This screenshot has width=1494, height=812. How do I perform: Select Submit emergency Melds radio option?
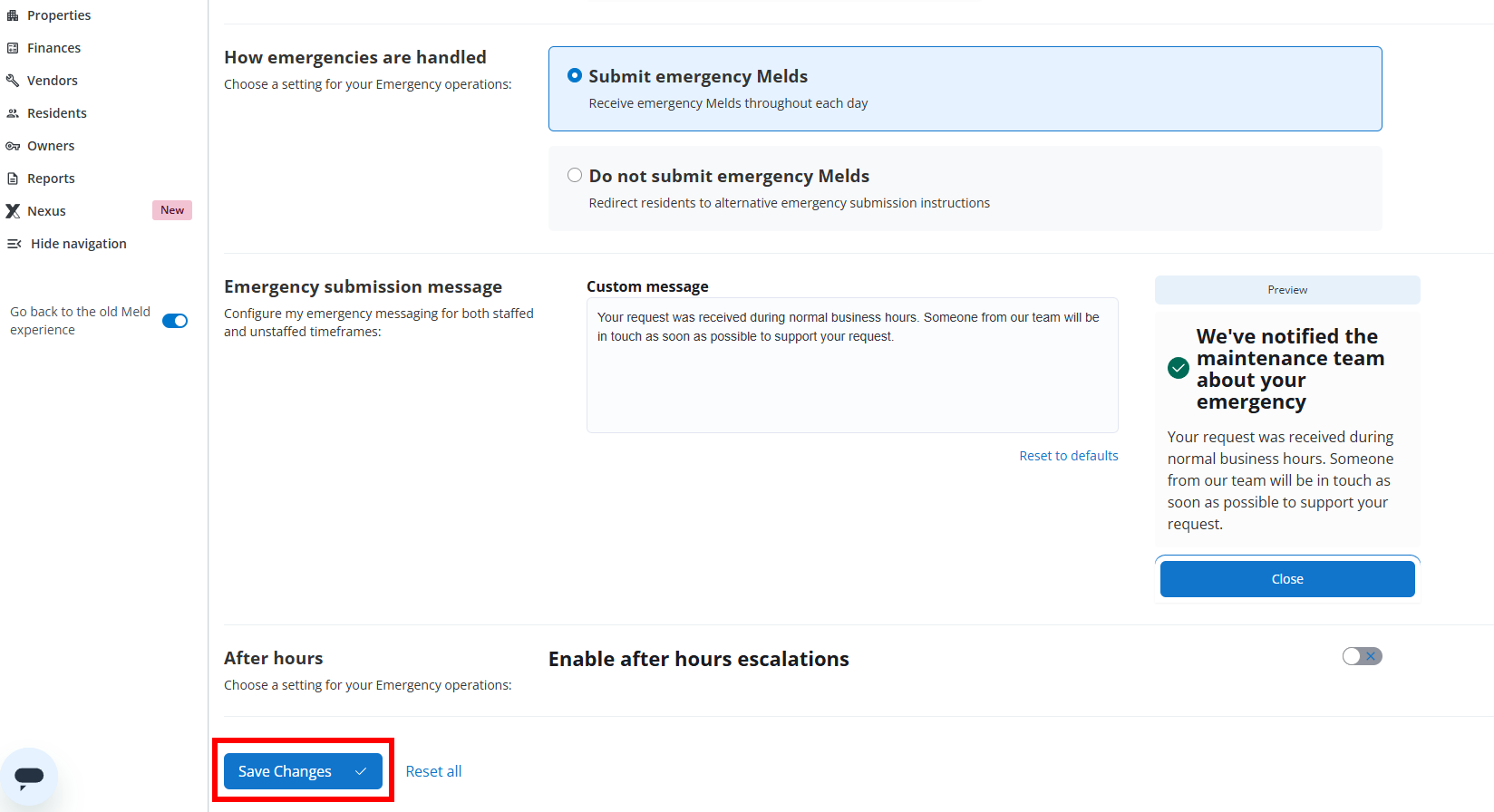point(575,76)
